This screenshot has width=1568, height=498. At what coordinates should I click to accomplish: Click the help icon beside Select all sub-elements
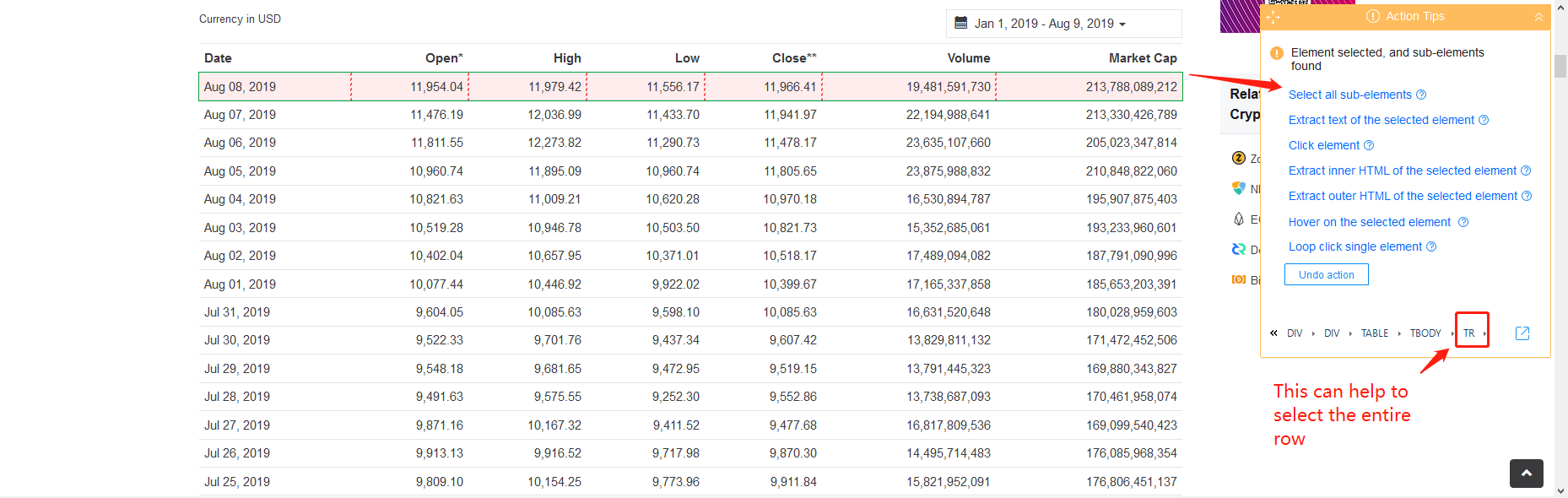pyautogui.click(x=1421, y=95)
